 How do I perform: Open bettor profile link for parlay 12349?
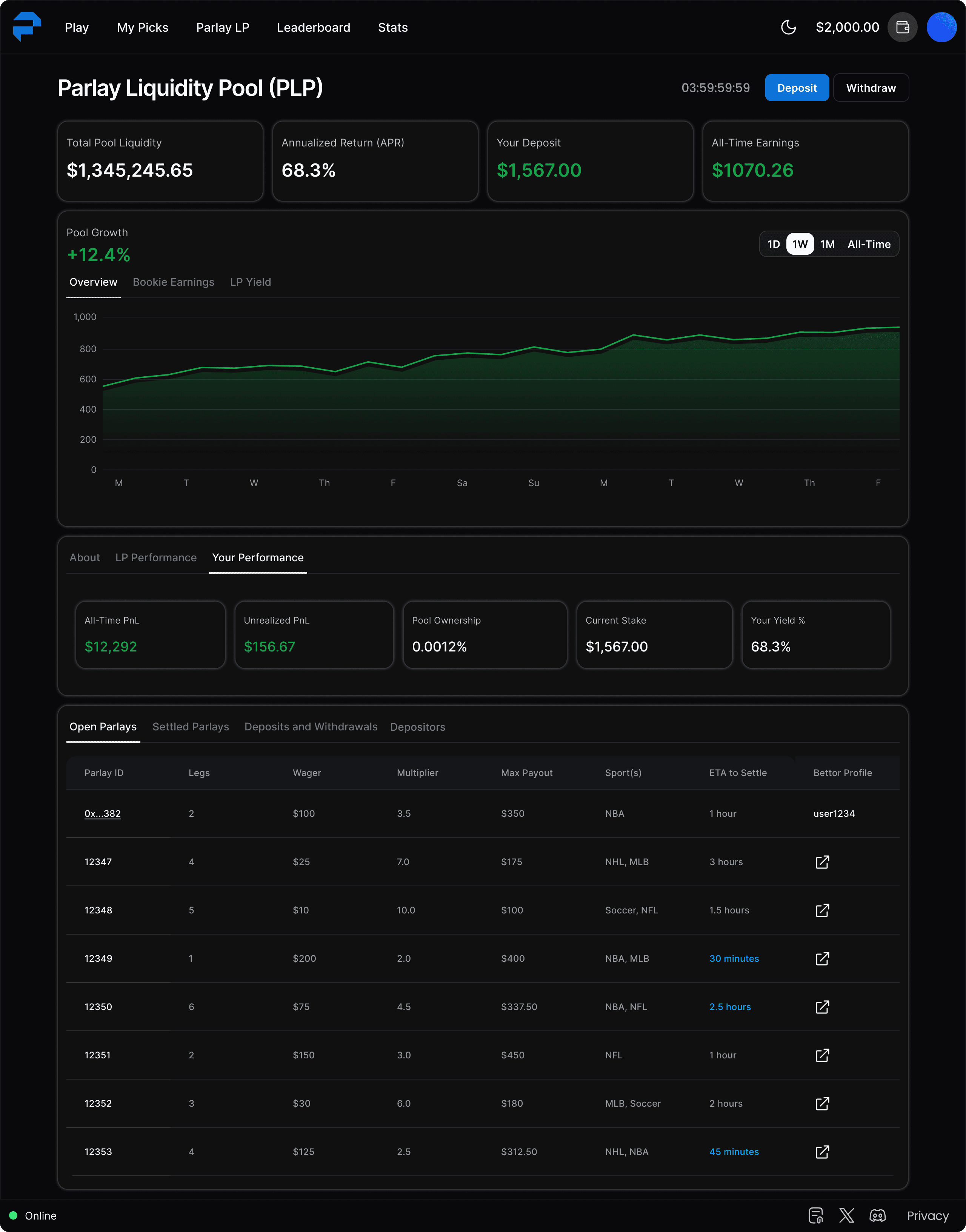point(822,959)
